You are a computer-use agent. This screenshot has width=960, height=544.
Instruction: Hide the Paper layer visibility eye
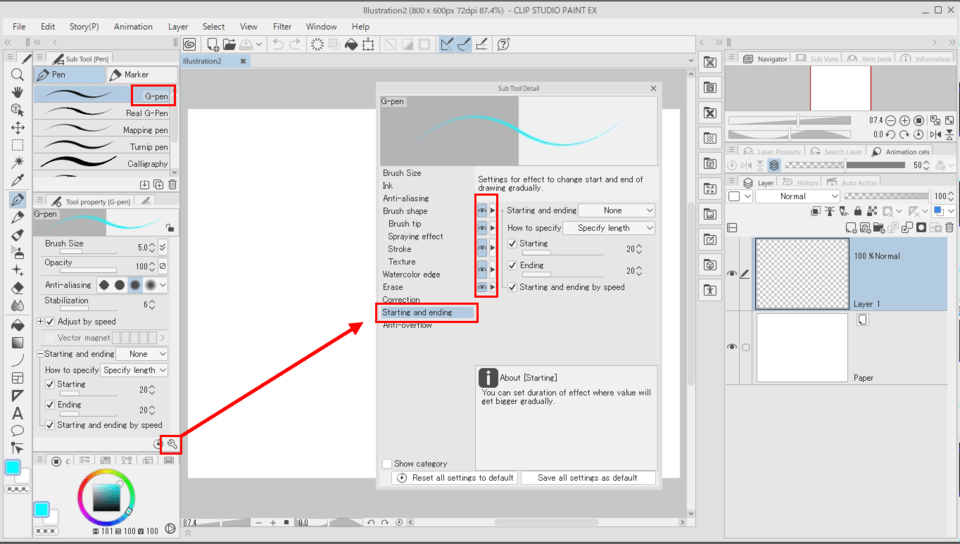pyautogui.click(x=732, y=347)
